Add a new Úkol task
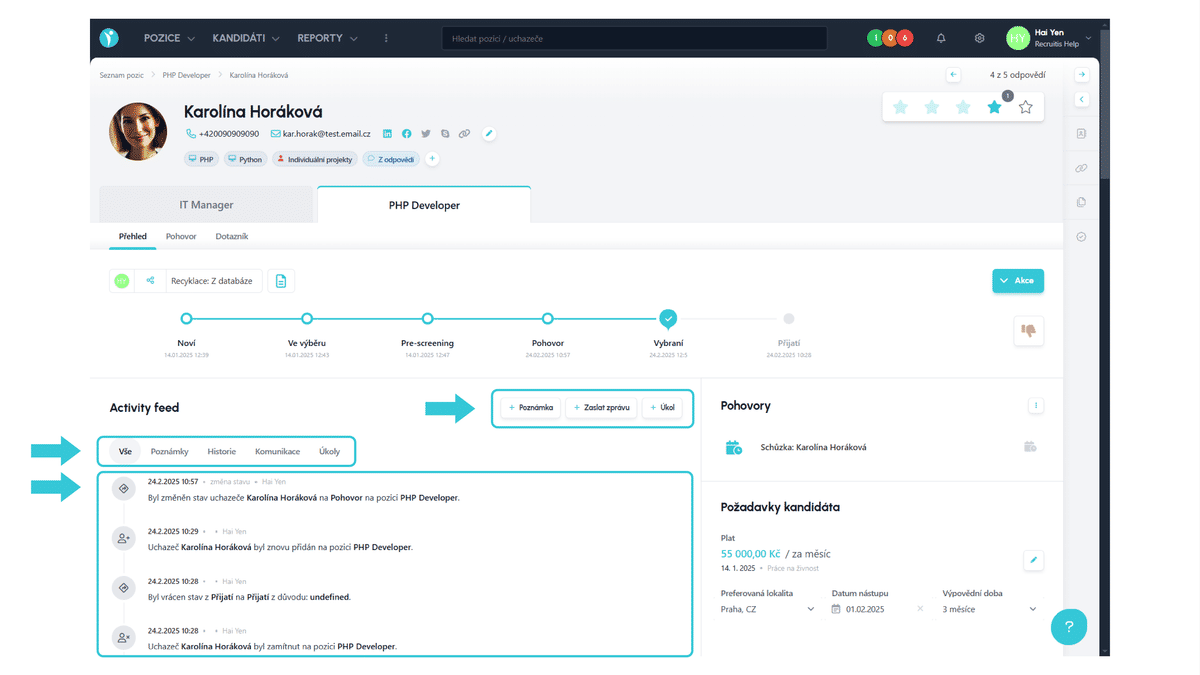Screen dimensions: 1200x675 [x=662, y=408]
